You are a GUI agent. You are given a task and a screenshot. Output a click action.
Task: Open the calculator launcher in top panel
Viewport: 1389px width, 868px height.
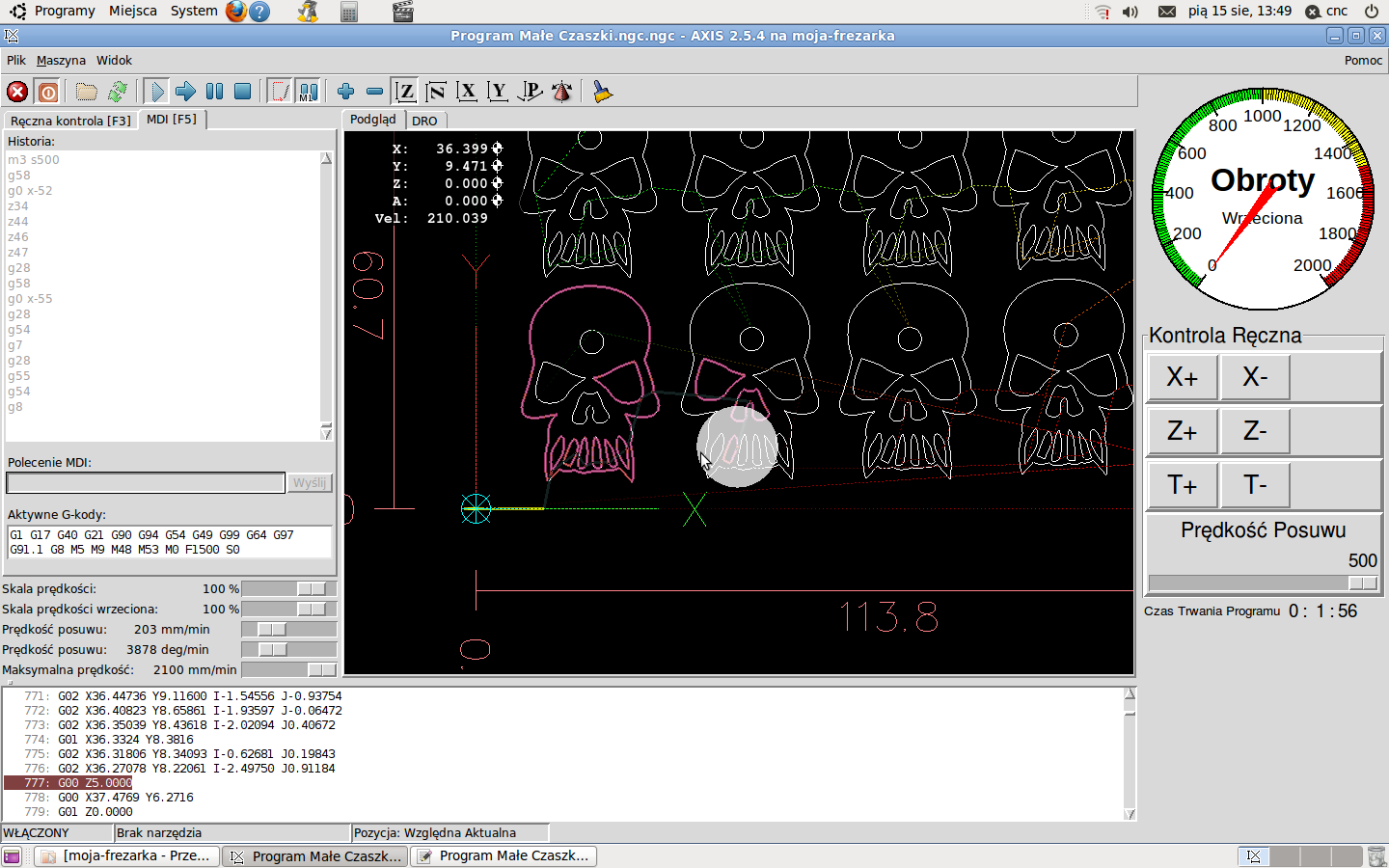[350, 12]
